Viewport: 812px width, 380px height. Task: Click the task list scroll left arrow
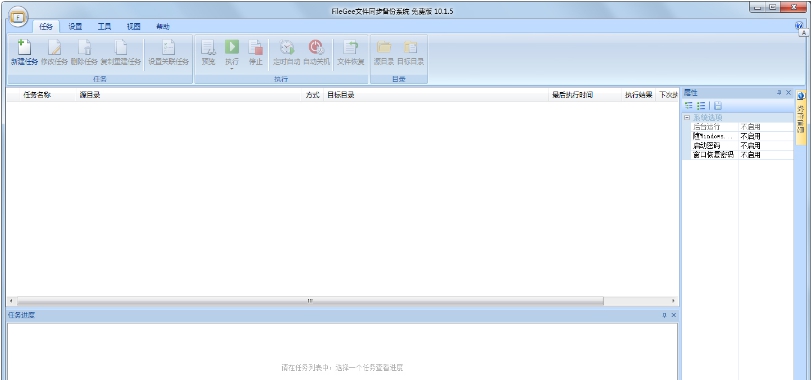click(x=11, y=301)
